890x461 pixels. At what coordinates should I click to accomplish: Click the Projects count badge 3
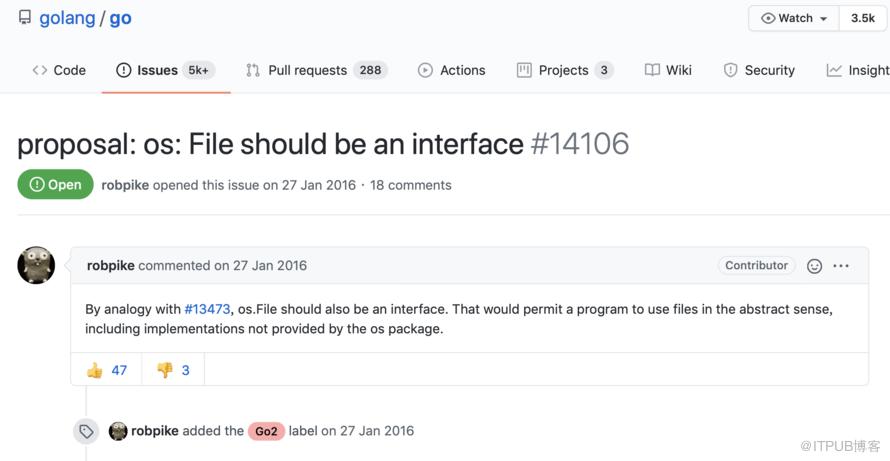(604, 70)
